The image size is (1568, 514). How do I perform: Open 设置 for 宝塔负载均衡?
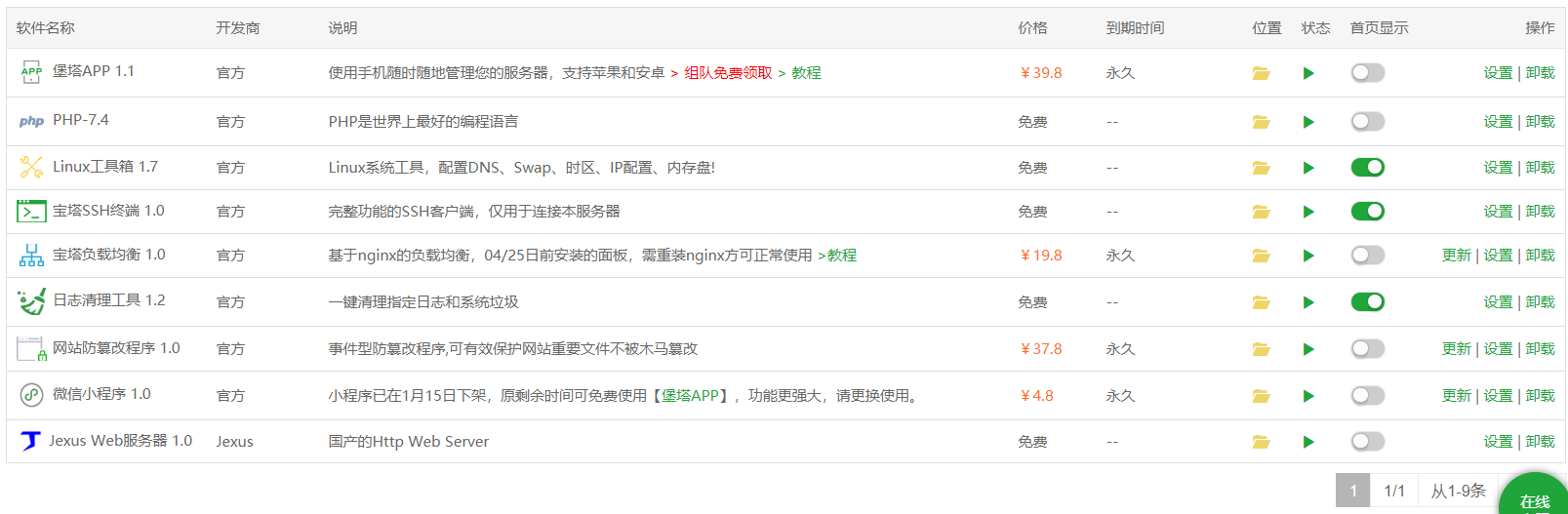click(x=1498, y=256)
